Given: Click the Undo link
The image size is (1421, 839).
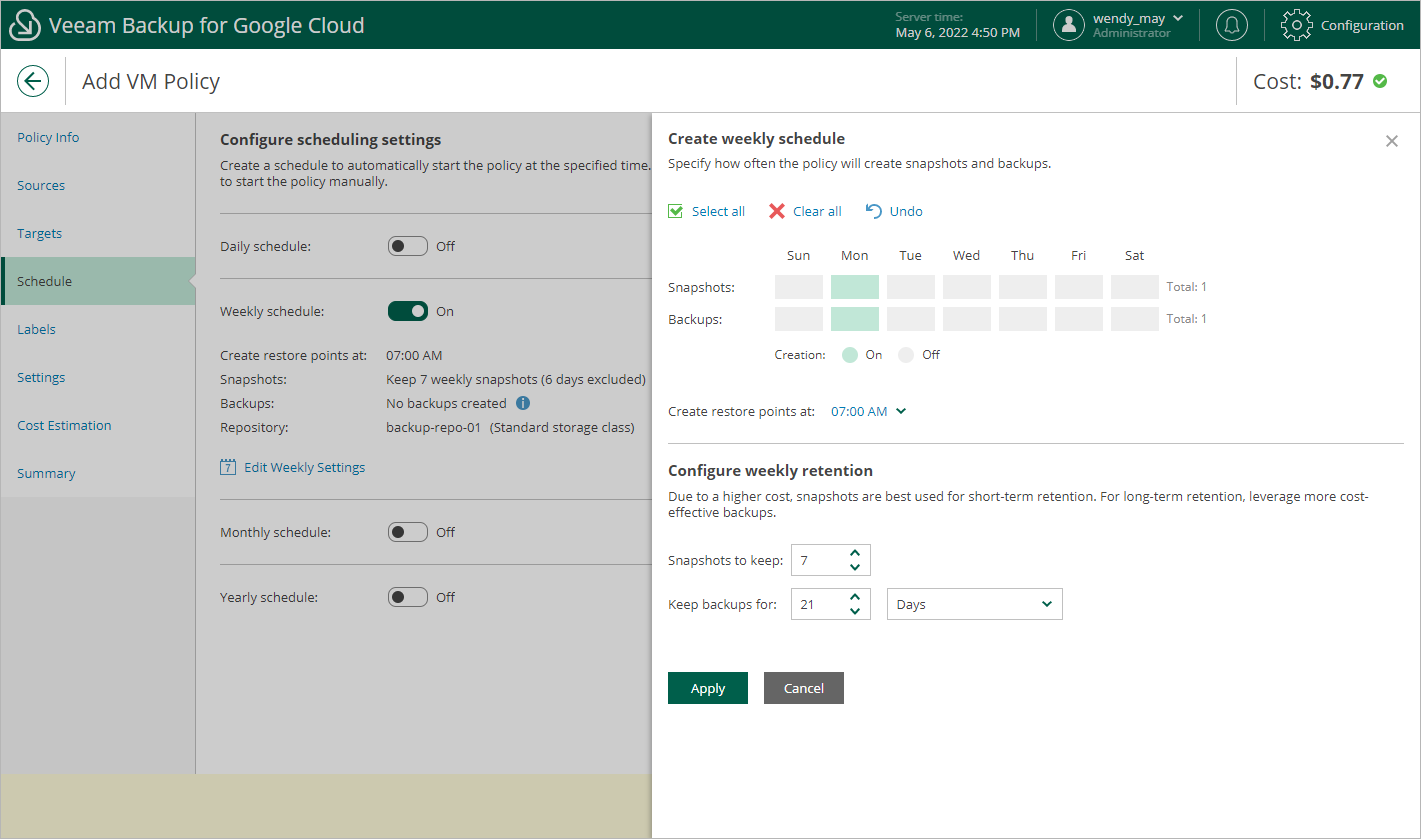Looking at the screenshot, I should click(x=906, y=211).
